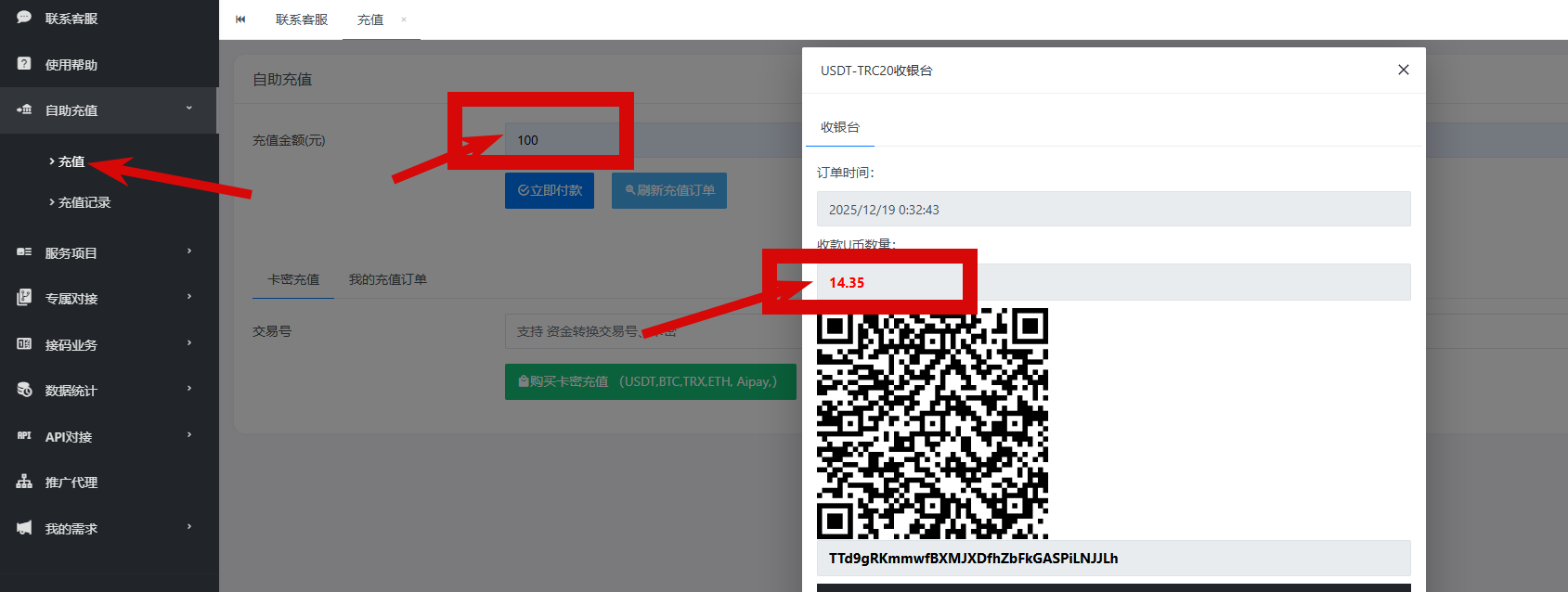Click the 收款U币数量 field showing 14.35

[1114, 282]
